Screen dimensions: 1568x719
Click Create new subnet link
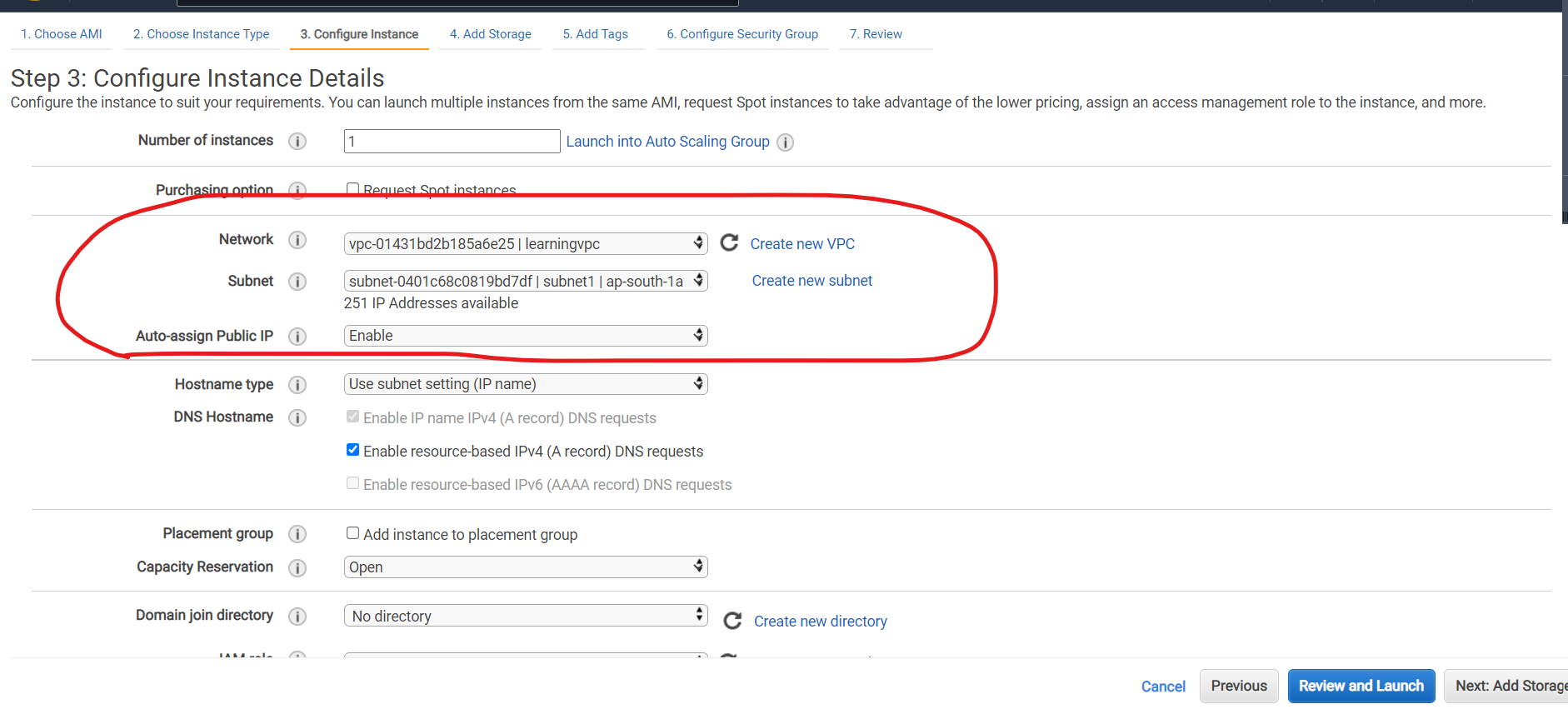click(x=812, y=281)
